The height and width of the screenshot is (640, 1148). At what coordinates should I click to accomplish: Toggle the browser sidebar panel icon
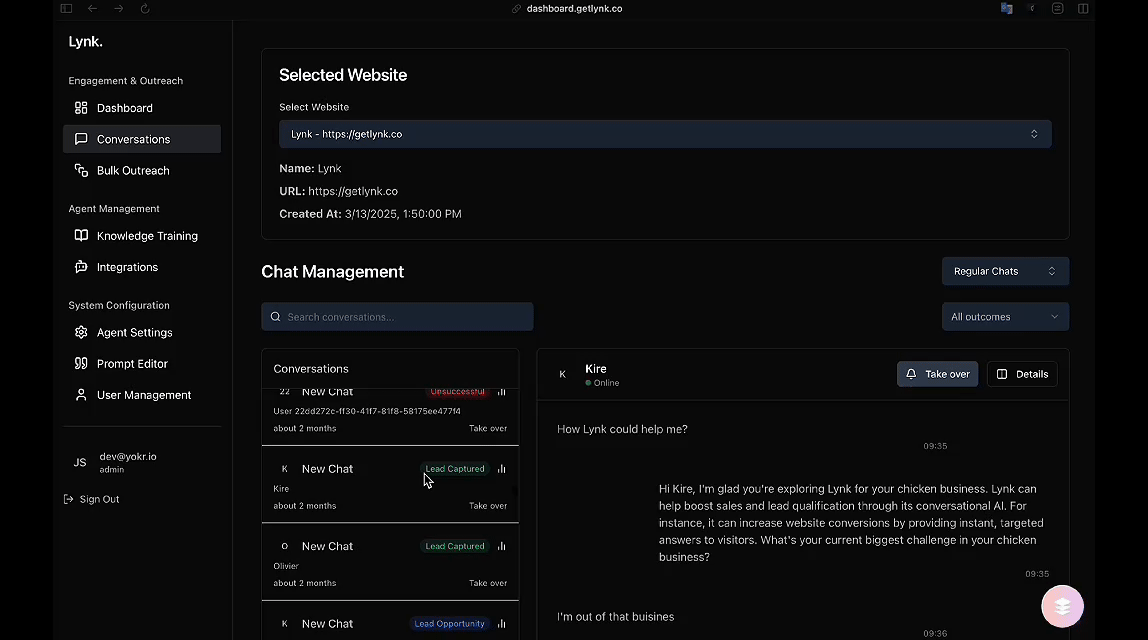pos(66,9)
